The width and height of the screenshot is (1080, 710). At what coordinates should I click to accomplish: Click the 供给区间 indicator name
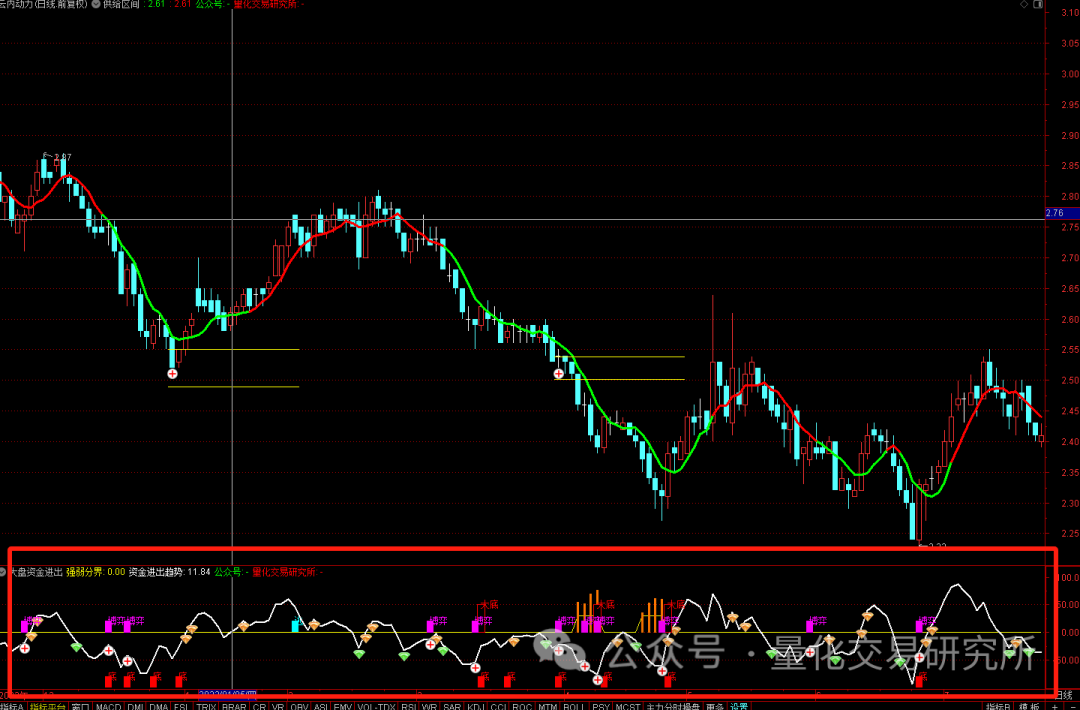click(x=121, y=4)
